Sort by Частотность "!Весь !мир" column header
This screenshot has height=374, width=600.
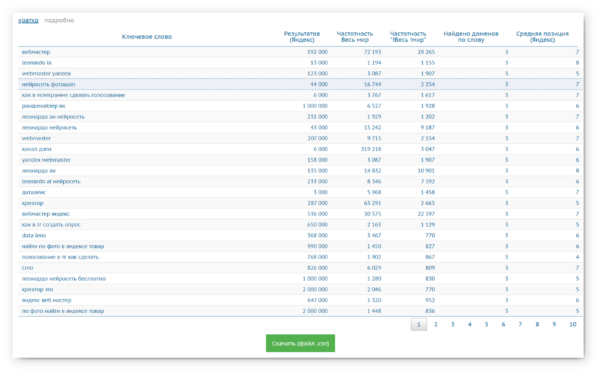point(408,37)
